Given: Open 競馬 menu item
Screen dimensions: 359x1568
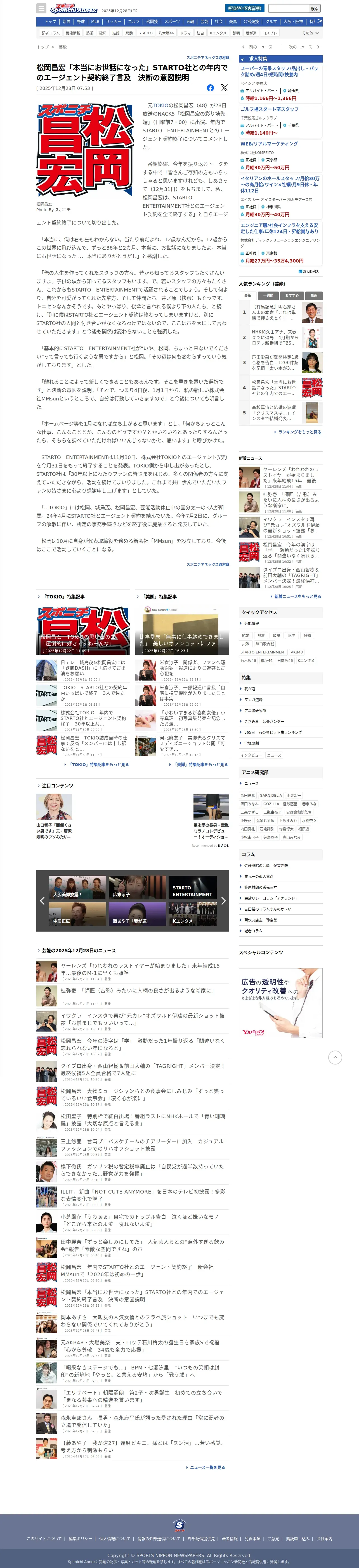Looking at the screenshot, I should 233,21.
